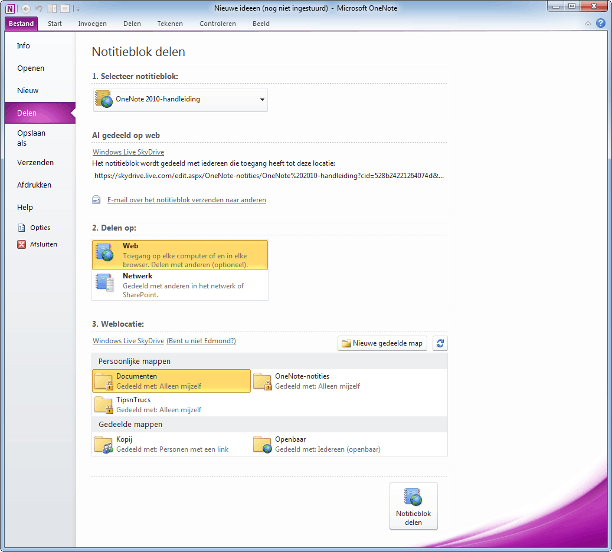Switch to the Delen ribbon tab

coord(132,23)
